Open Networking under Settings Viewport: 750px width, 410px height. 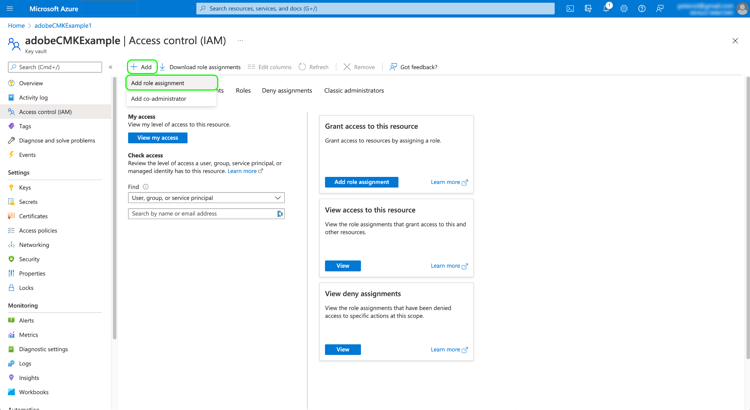34,245
